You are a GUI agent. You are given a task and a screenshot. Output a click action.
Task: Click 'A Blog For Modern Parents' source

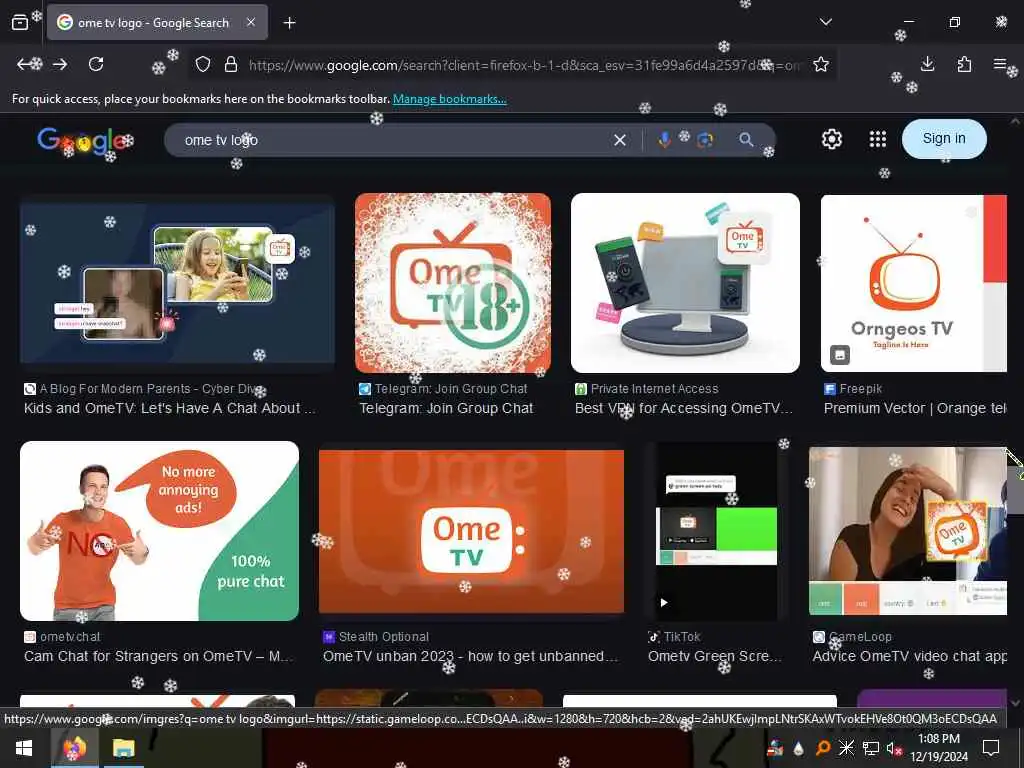(144, 389)
